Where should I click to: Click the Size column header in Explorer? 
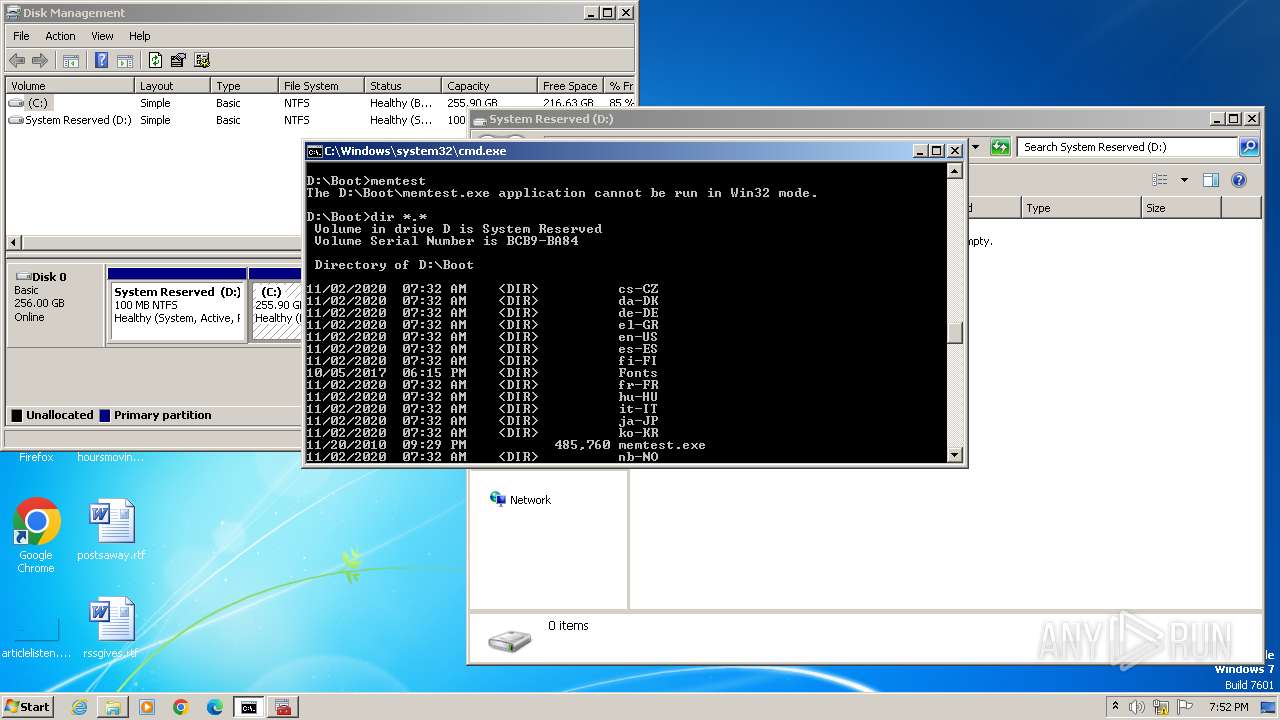point(1181,208)
